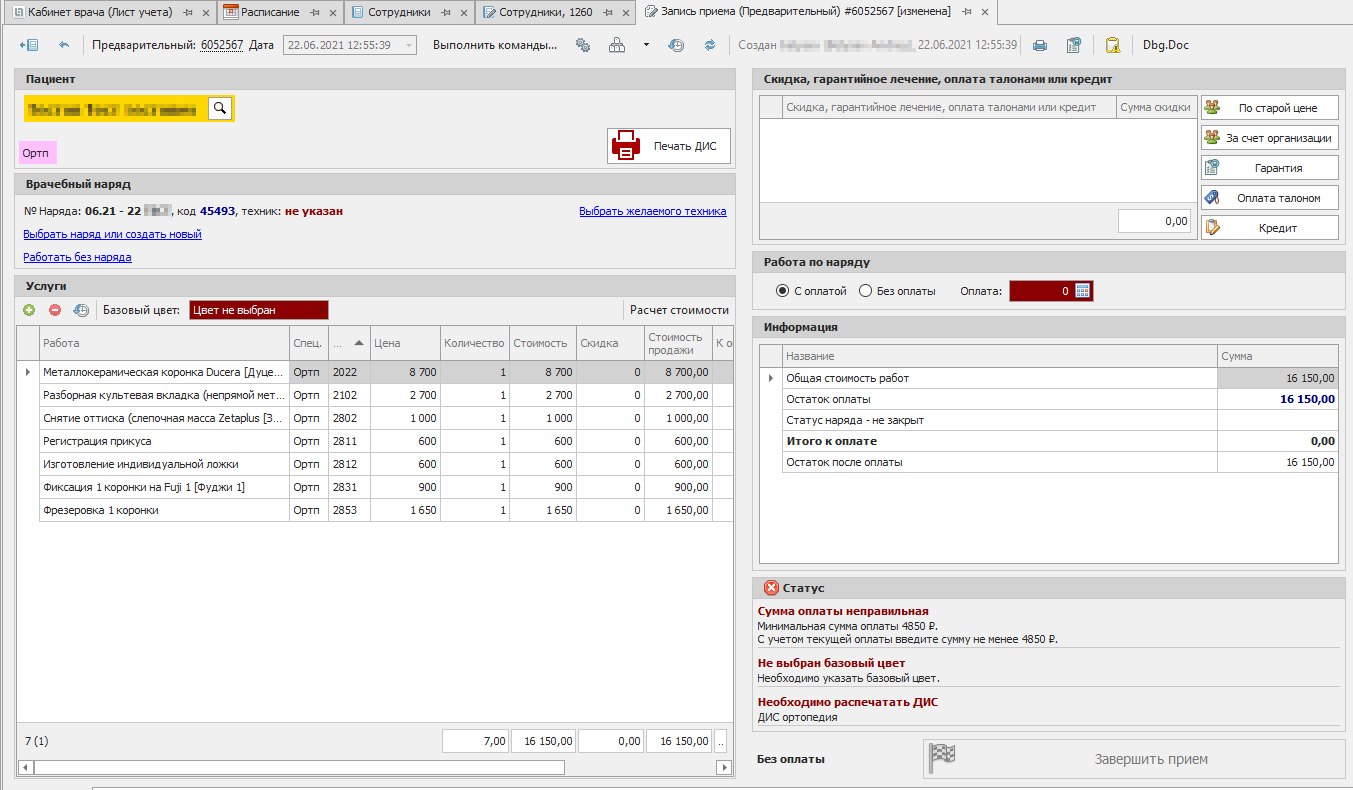Click the printer icon in top toolbar
The image size is (1353, 790).
pyautogui.click(x=1040, y=45)
